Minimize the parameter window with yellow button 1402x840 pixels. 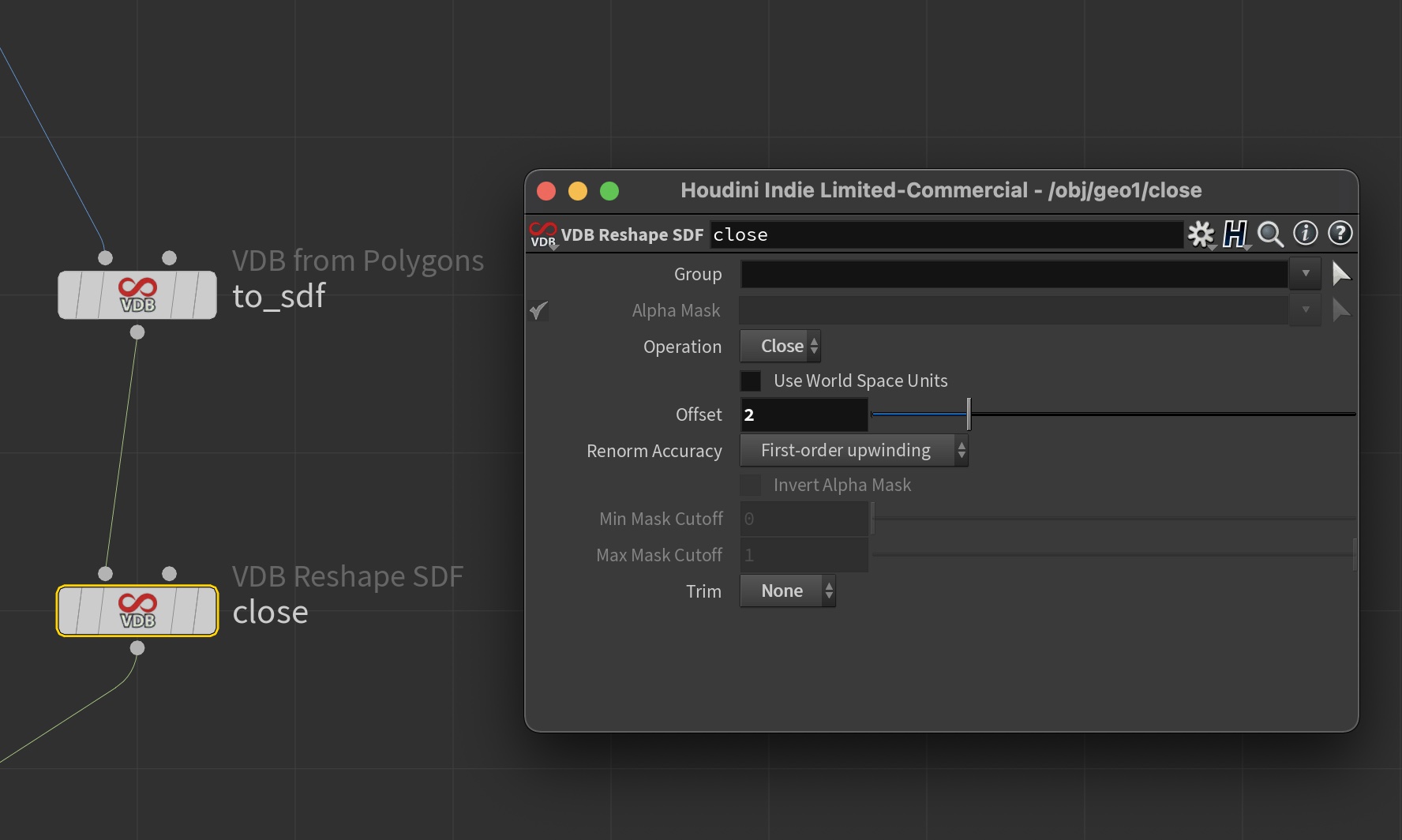pos(578,191)
